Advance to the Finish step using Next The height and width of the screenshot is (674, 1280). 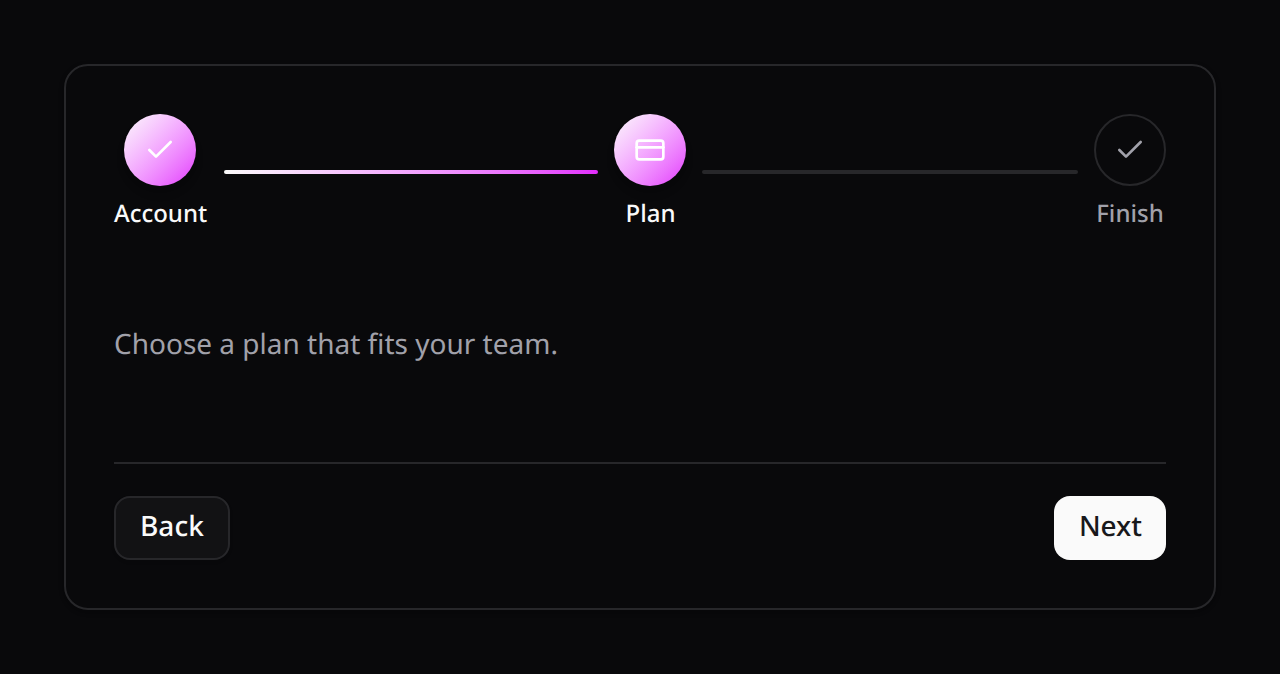(1110, 528)
